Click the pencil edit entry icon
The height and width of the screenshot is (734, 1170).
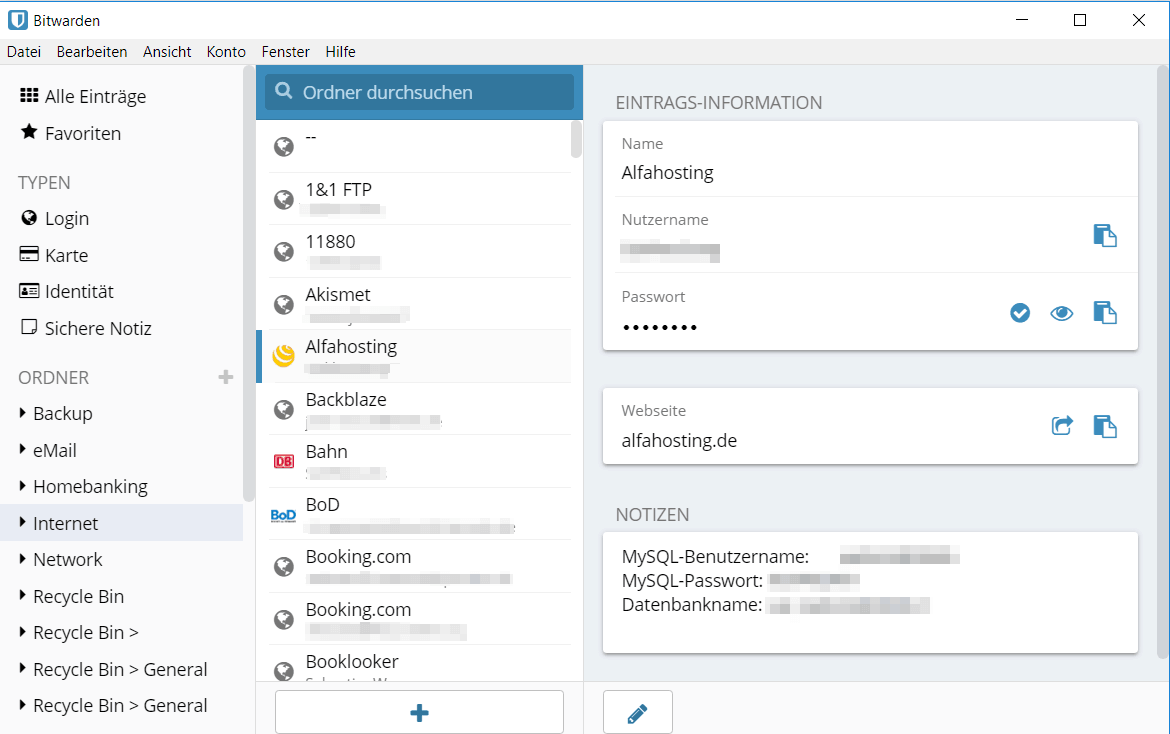coord(637,713)
